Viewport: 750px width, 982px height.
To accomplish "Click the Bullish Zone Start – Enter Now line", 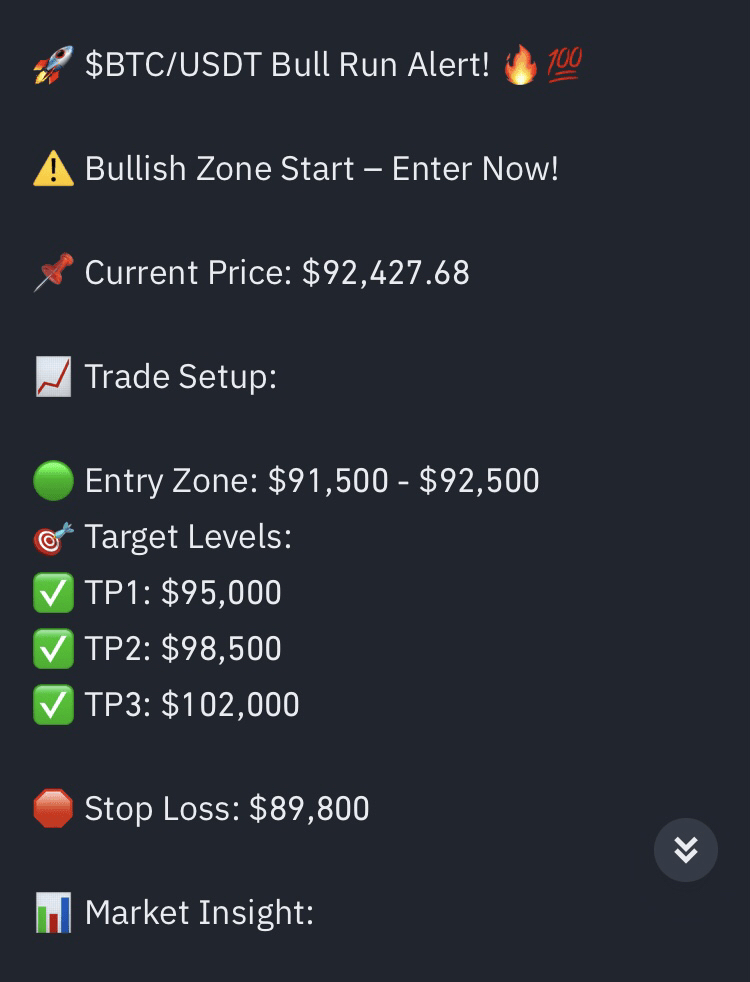I will [321, 169].
